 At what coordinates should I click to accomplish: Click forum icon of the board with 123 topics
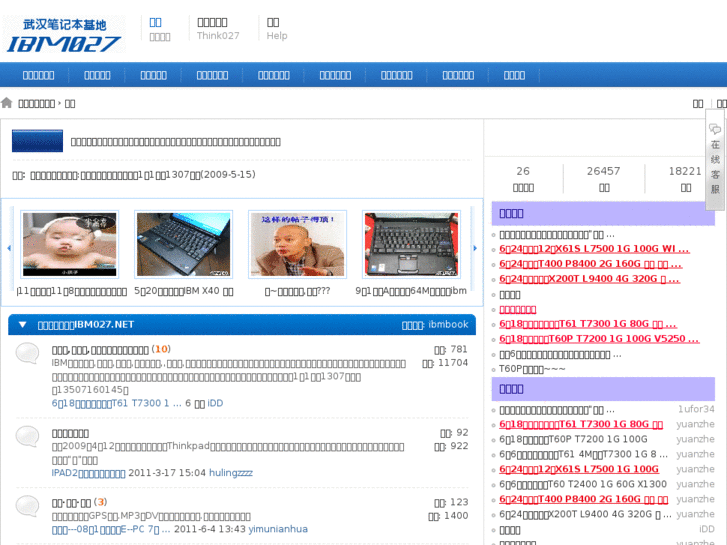tap(27, 506)
